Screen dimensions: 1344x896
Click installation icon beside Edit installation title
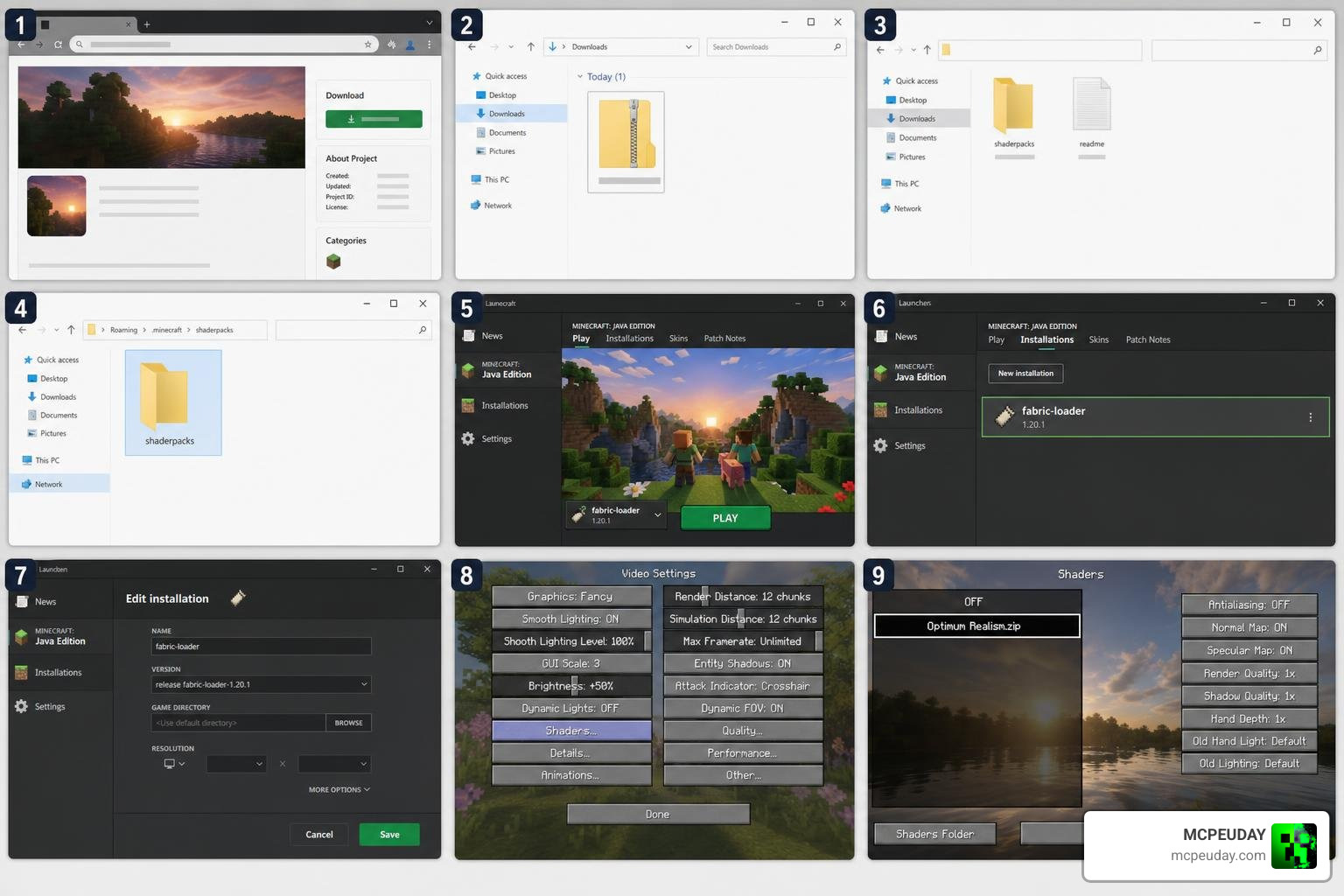(x=238, y=598)
